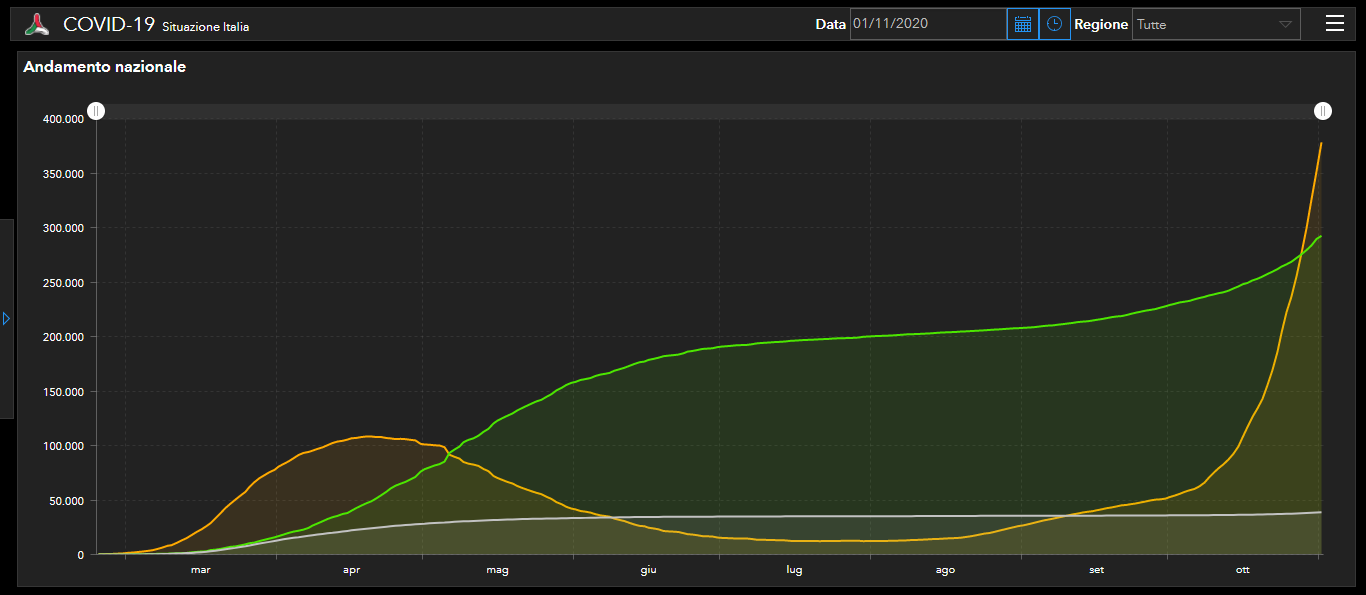
Task: Open the calendar date picker
Action: 1022,24
